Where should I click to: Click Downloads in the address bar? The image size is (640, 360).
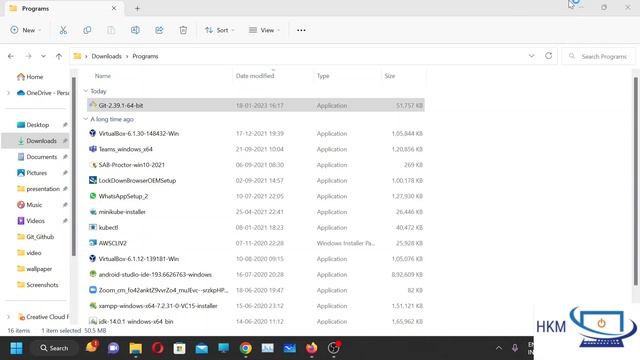tap(107, 56)
